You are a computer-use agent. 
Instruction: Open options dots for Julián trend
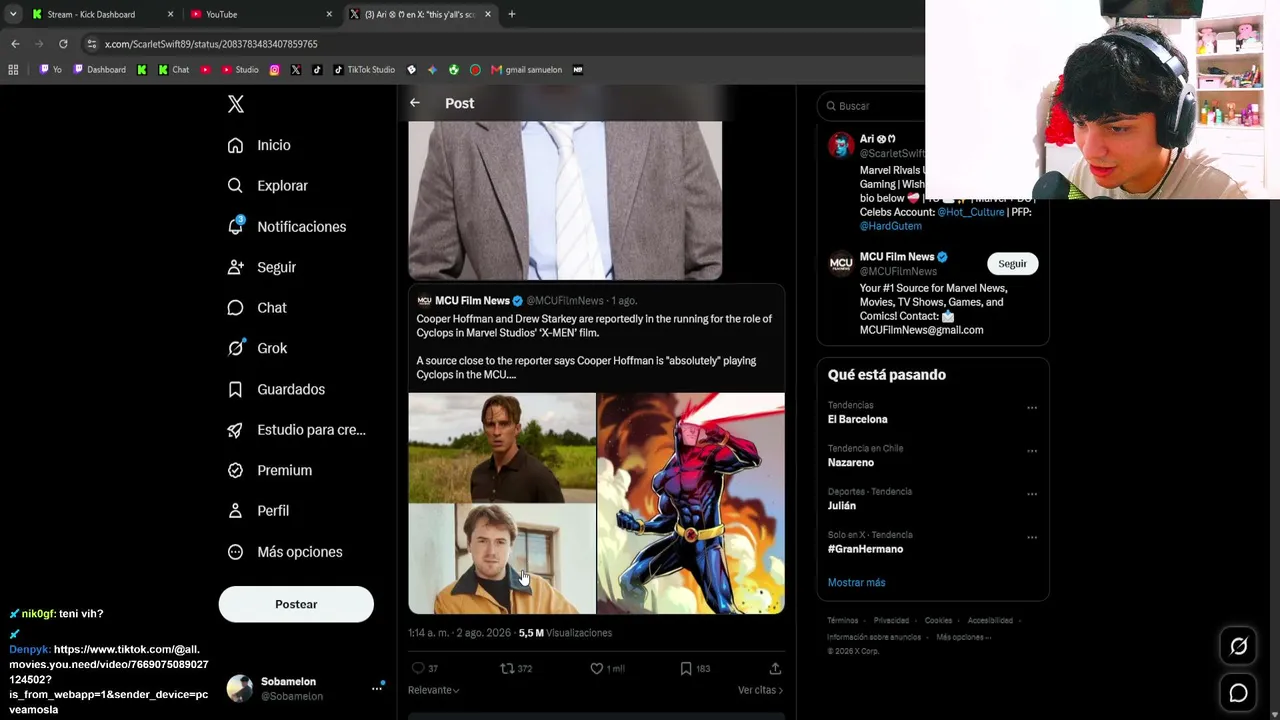[x=1032, y=494]
